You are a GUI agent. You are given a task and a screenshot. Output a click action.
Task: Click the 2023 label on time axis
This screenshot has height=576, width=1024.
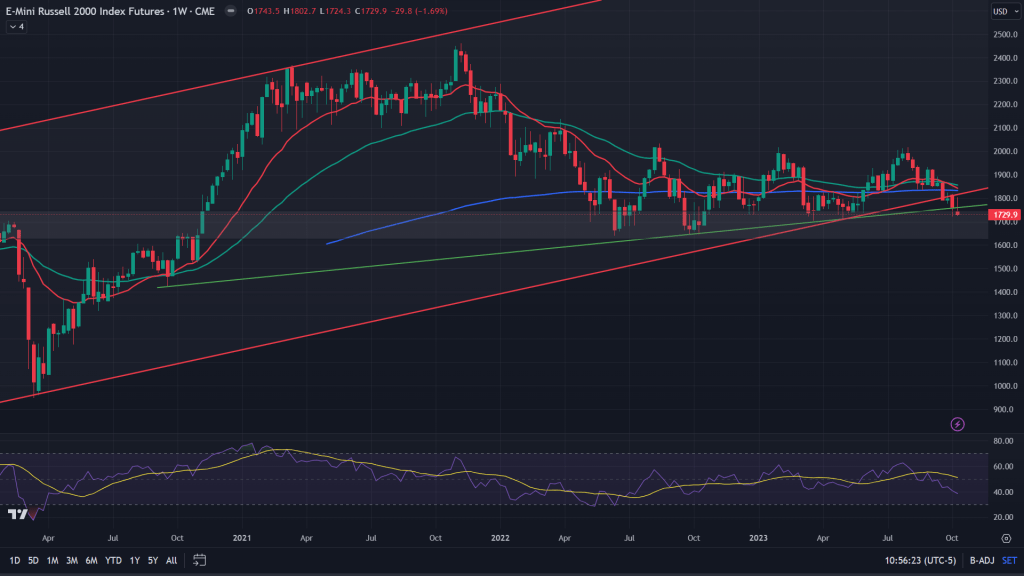[756, 538]
